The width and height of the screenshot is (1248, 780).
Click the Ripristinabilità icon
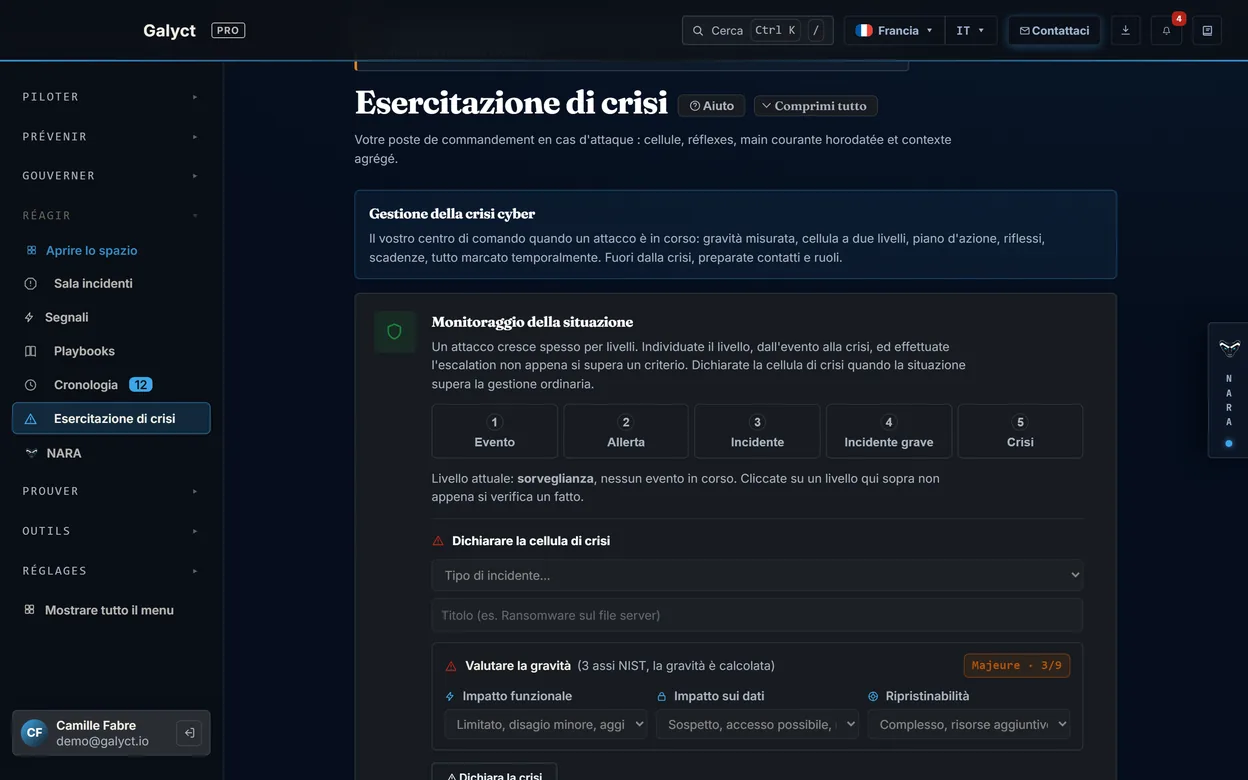click(873, 696)
